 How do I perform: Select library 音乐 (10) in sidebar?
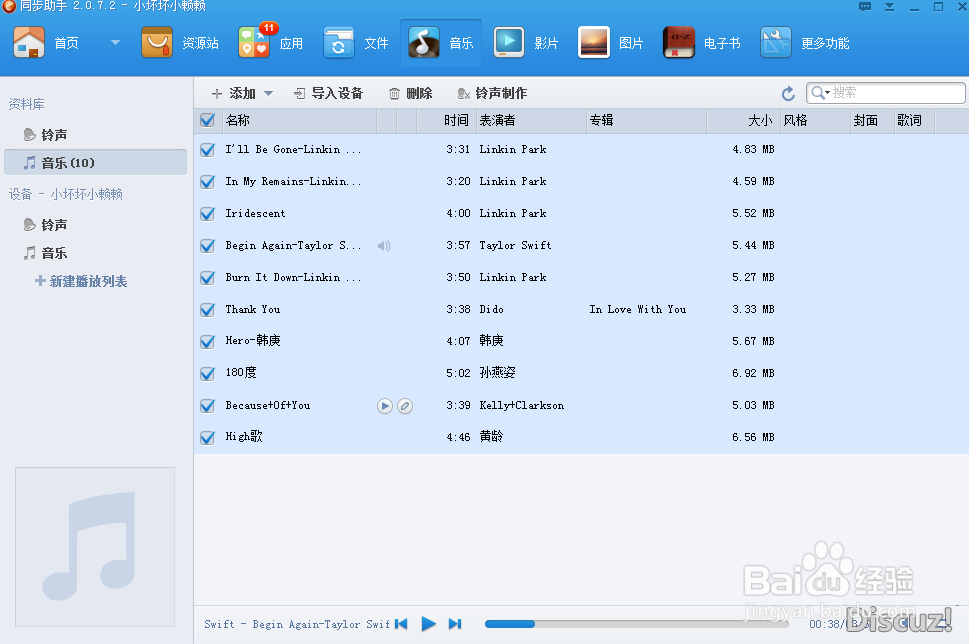(x=96, y=163)
